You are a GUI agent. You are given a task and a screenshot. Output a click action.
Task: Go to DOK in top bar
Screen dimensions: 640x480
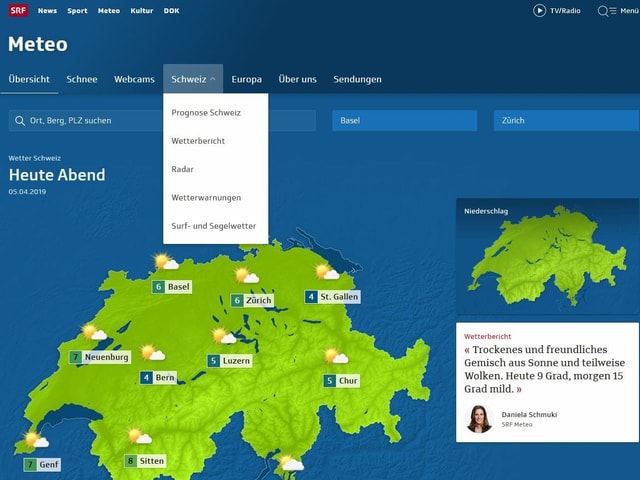171,11
